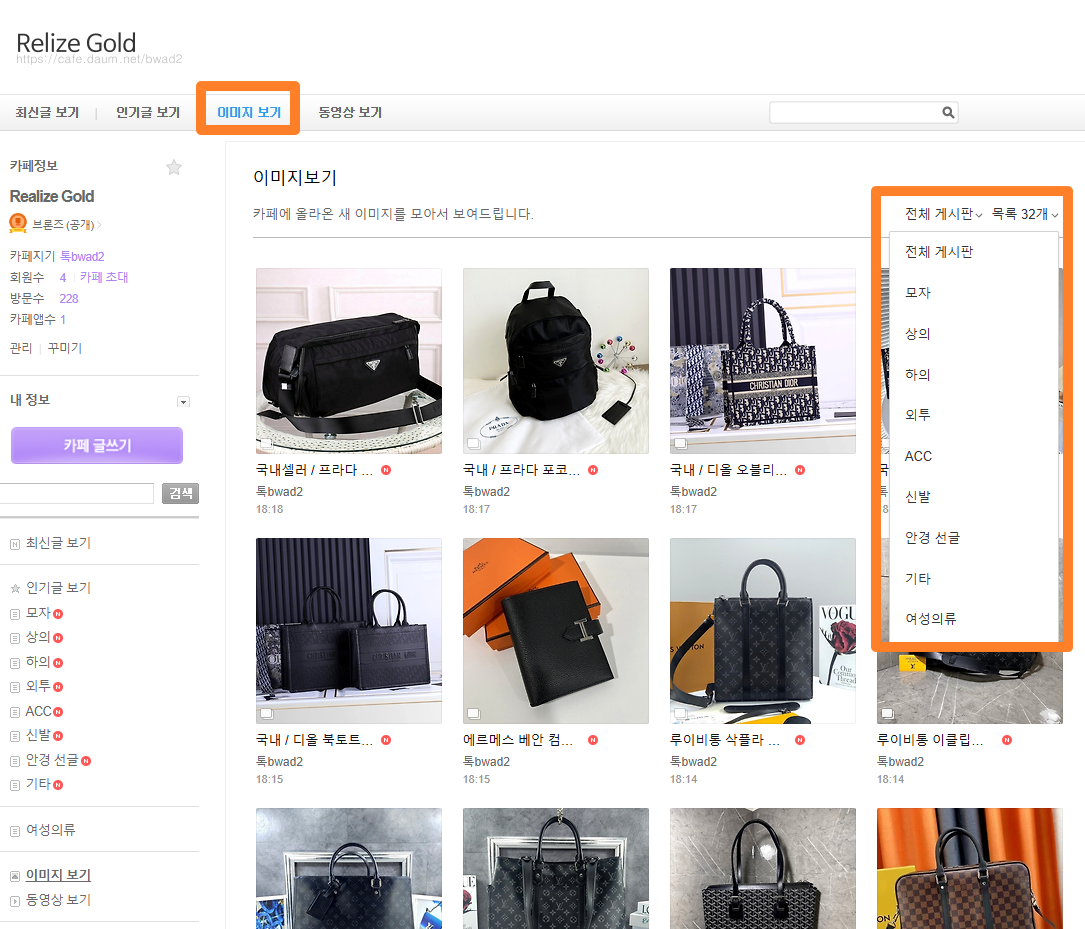Focus the sidebar search input field
This screenshot has height=929, width=1085.
tap(76, 493)
